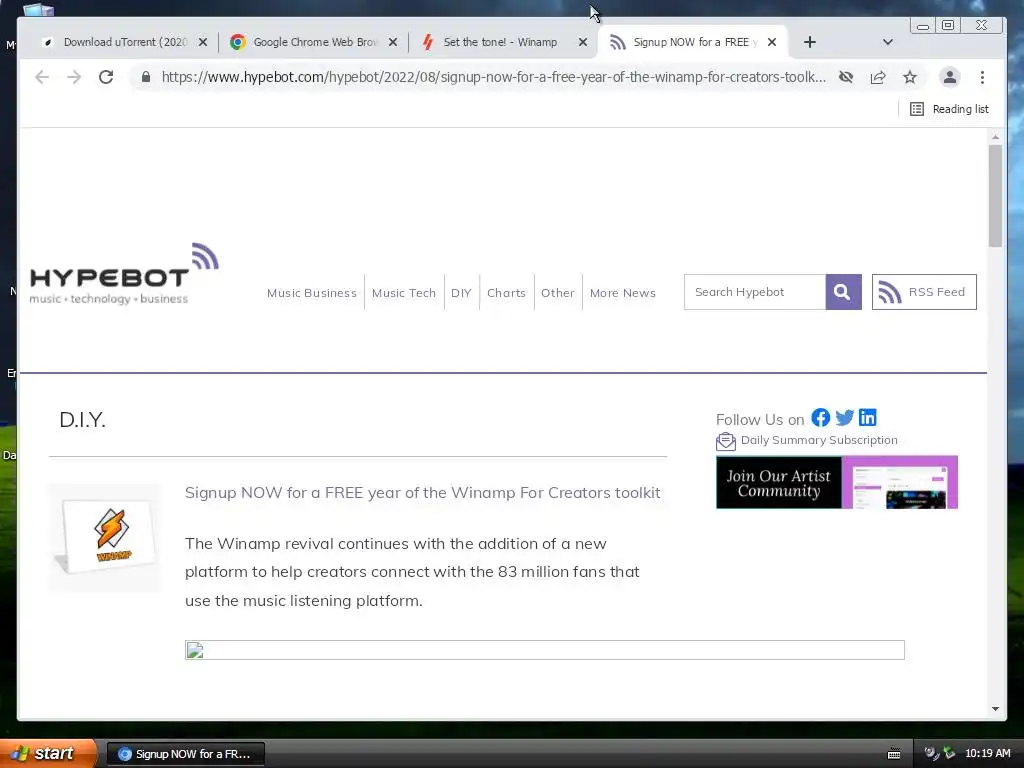Click the 10:19 AM clock
1024x768 pixels.
click(x=987, y=753)
